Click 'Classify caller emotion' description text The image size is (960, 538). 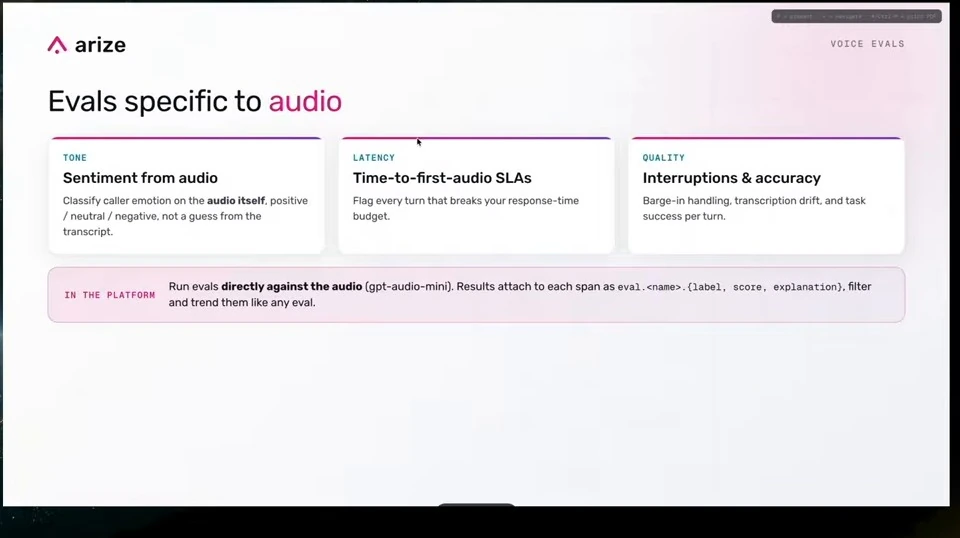point(186,216)
